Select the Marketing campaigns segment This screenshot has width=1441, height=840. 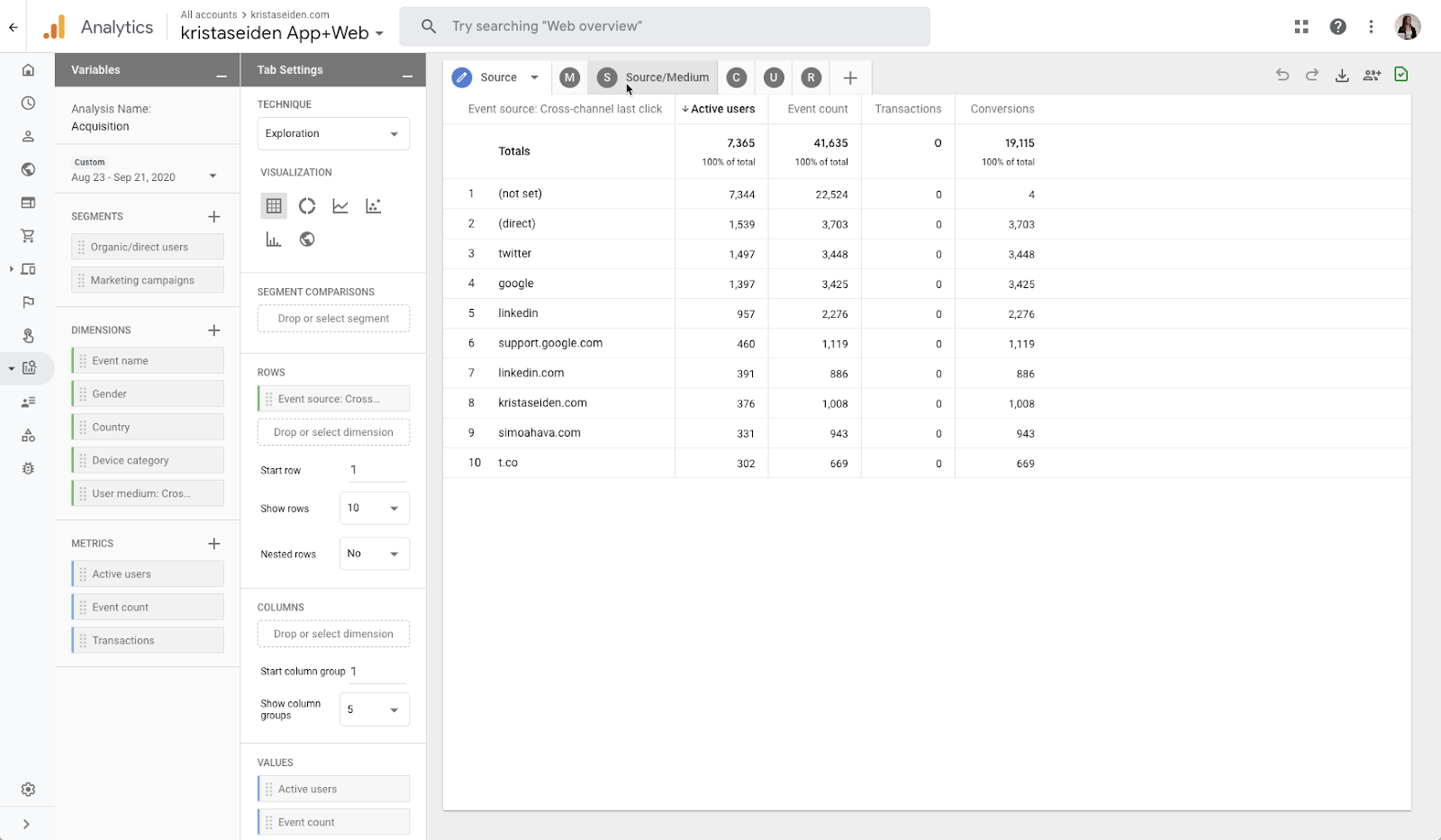148,280
